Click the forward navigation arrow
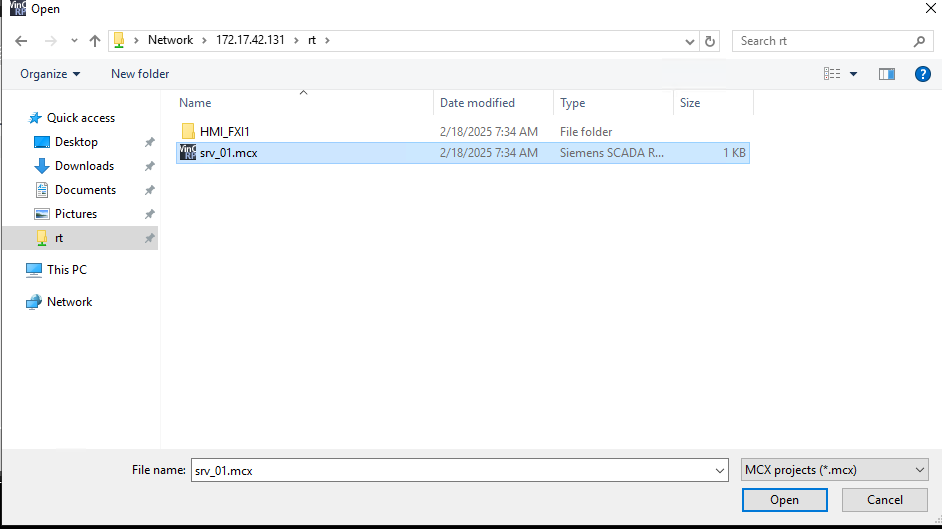 click(x=51, y=41)
